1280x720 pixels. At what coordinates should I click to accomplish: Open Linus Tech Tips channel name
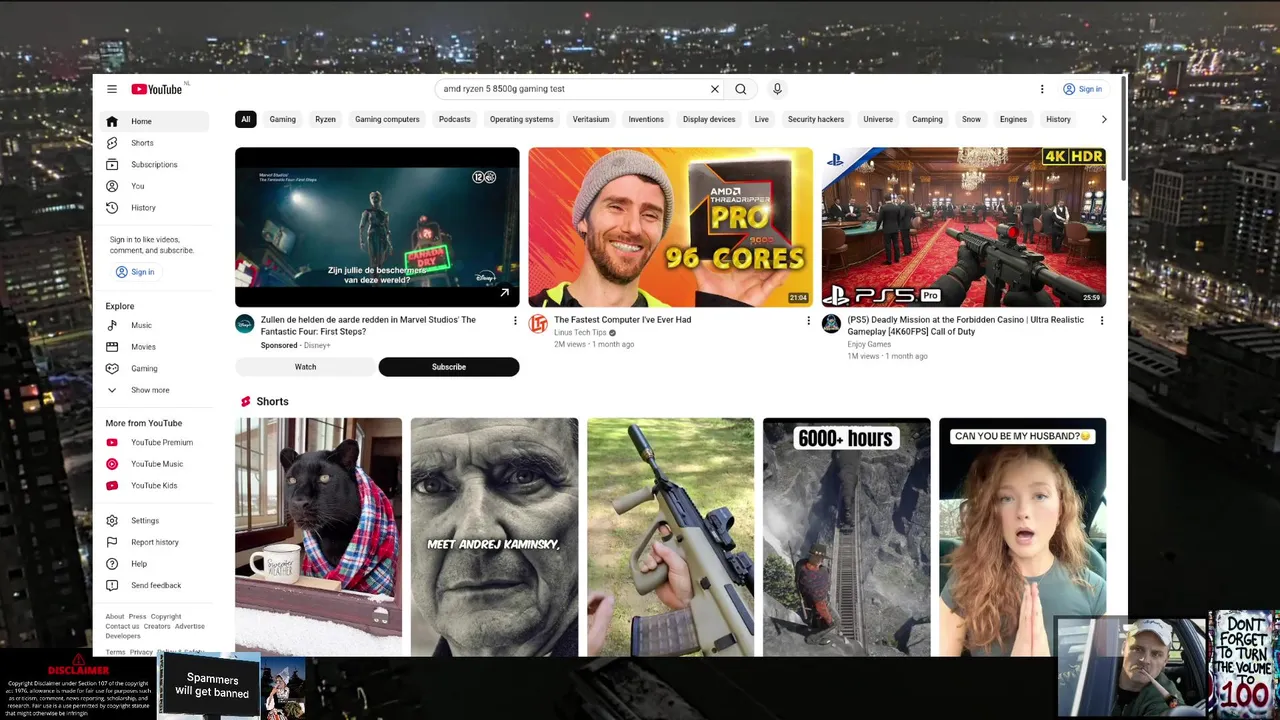click(x=580, y=333)
